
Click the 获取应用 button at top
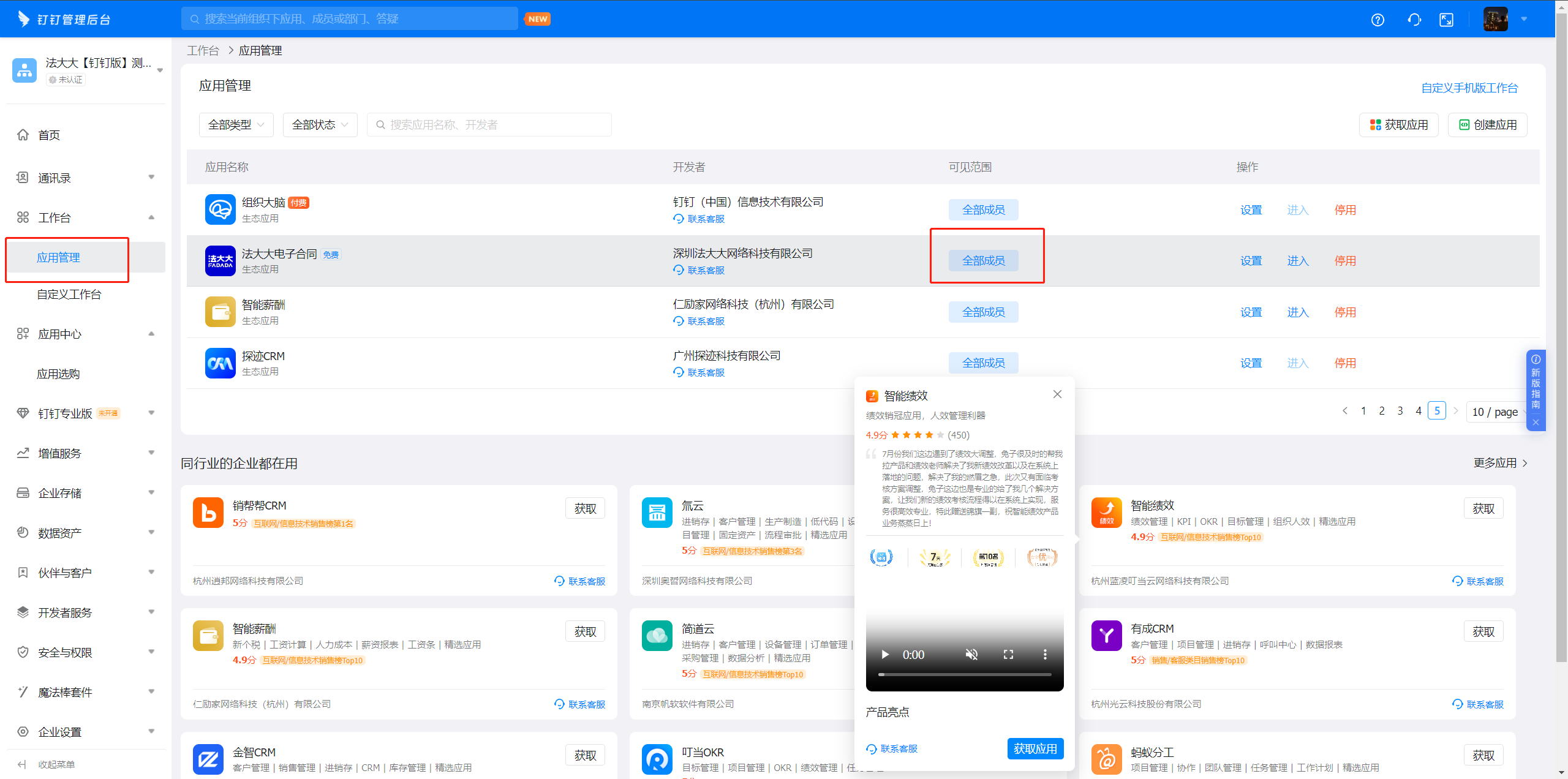tap(1399, 125)
